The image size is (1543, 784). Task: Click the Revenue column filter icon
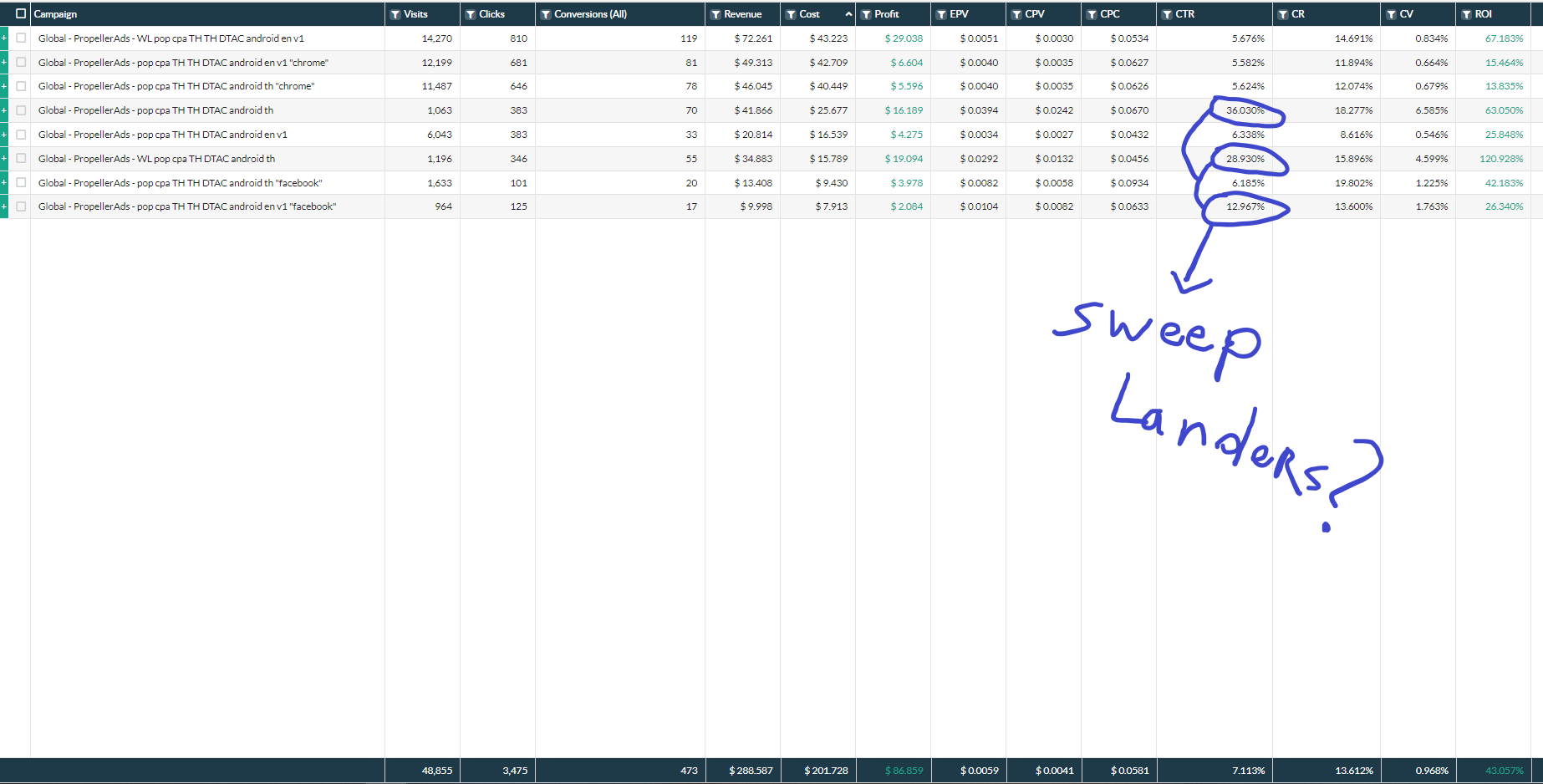click(715, 14)
